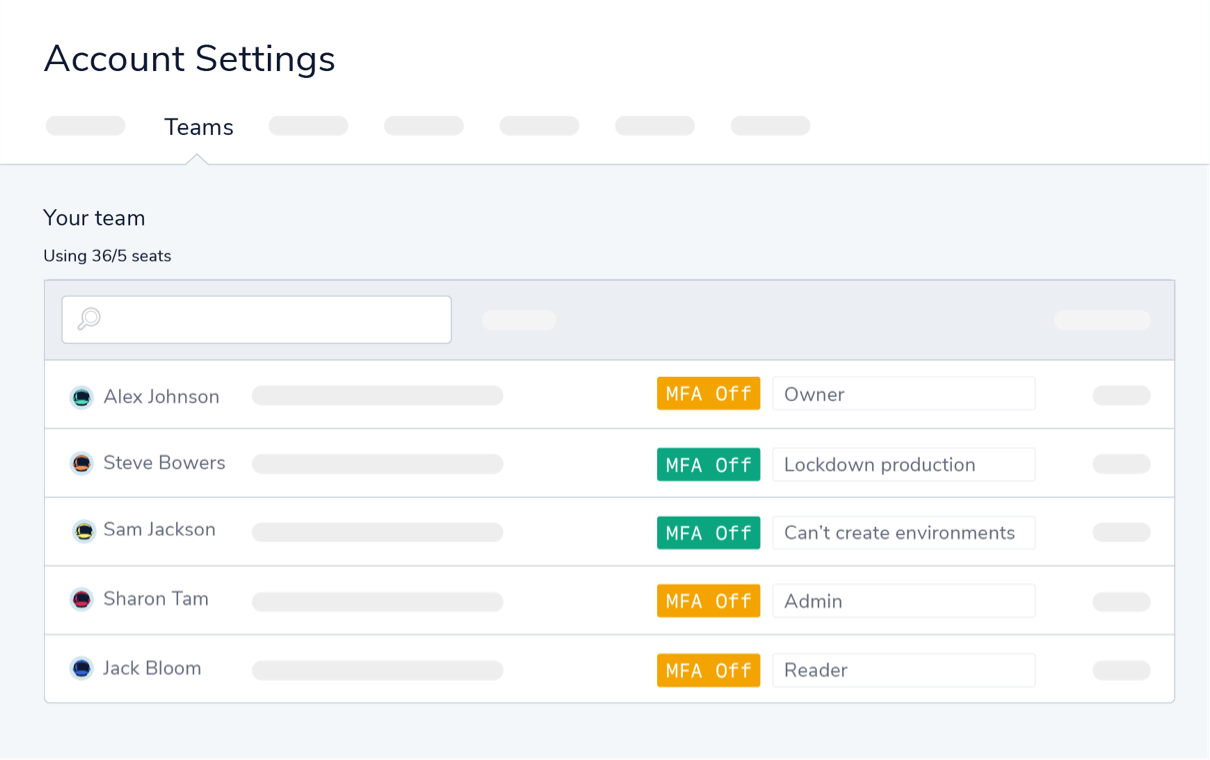The width and height of the screenshot is (1210, 760).
Task: Open the Reader role selector
Action: click(x=903, y=670)
